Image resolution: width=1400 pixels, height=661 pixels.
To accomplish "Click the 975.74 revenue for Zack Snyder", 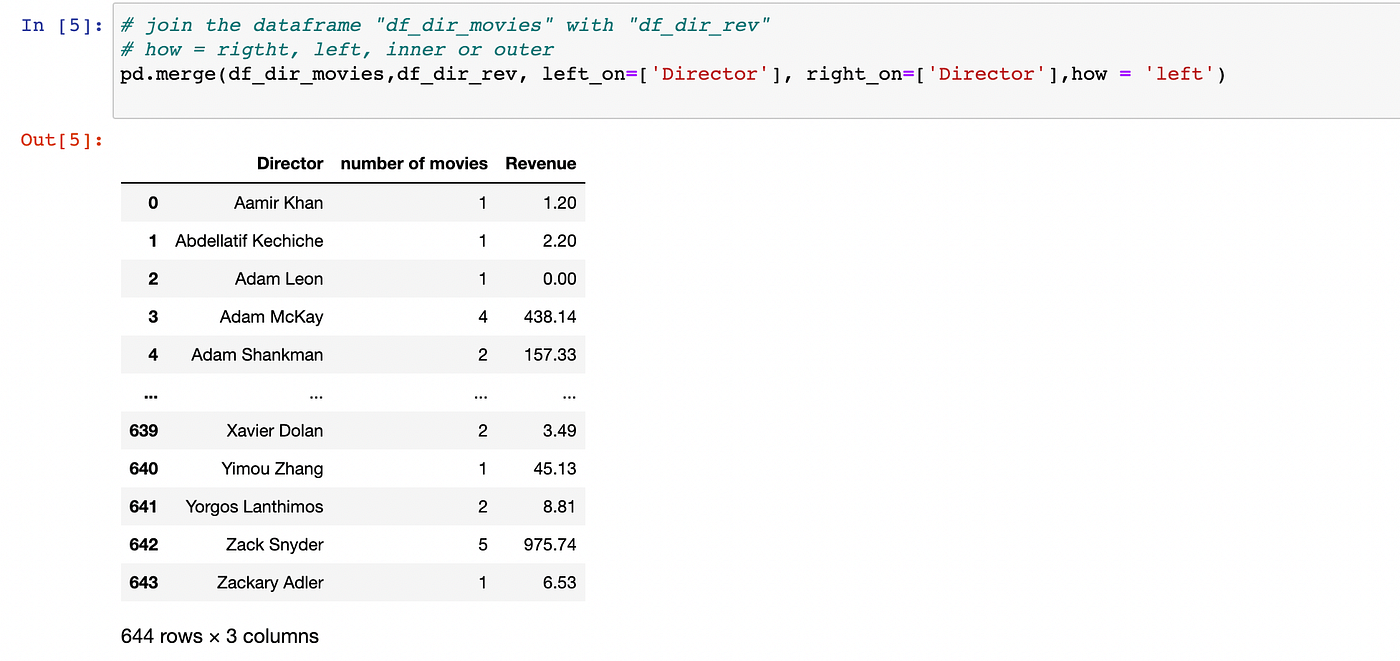I will tap(549, 544).
